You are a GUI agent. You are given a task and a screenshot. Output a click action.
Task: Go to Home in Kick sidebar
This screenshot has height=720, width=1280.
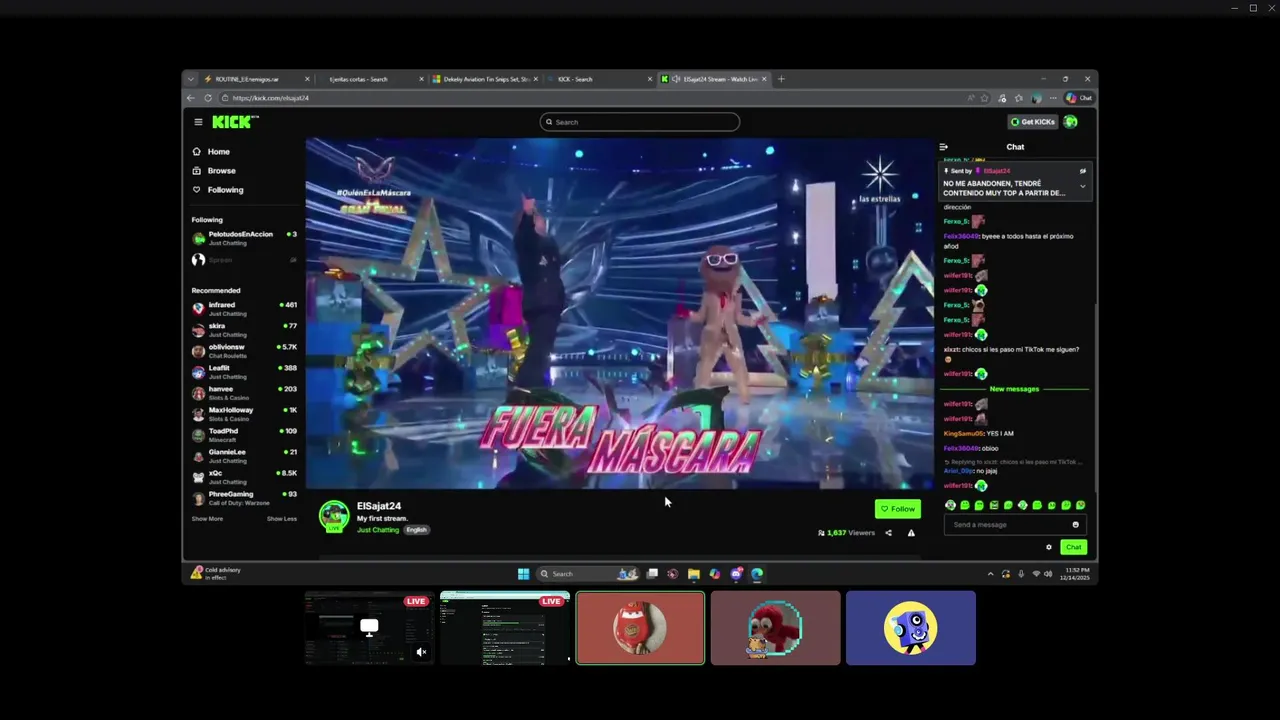click(211, 152)
